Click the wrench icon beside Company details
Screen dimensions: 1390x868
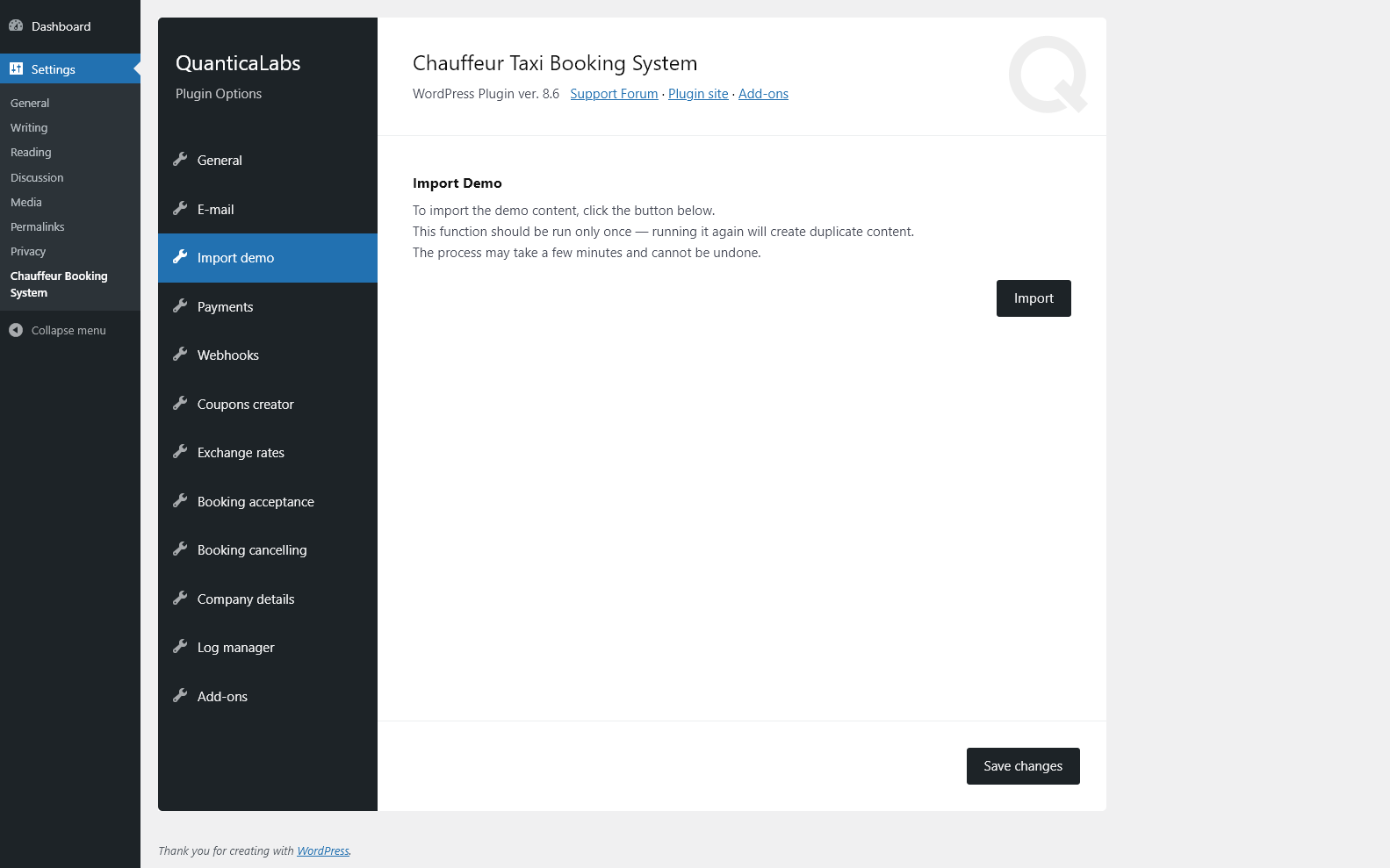(x=180, y=598)
